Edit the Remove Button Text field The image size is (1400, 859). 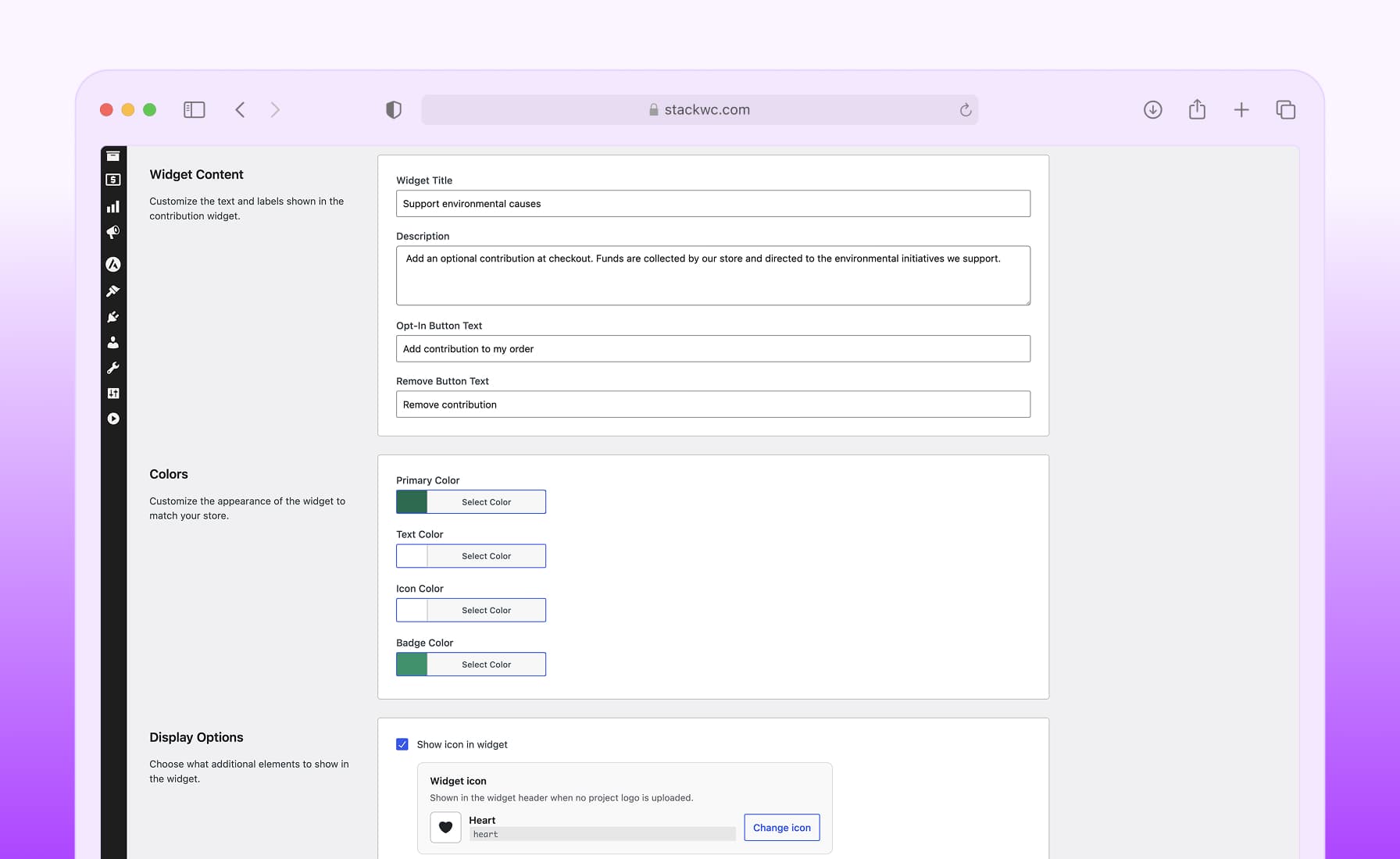713,405
